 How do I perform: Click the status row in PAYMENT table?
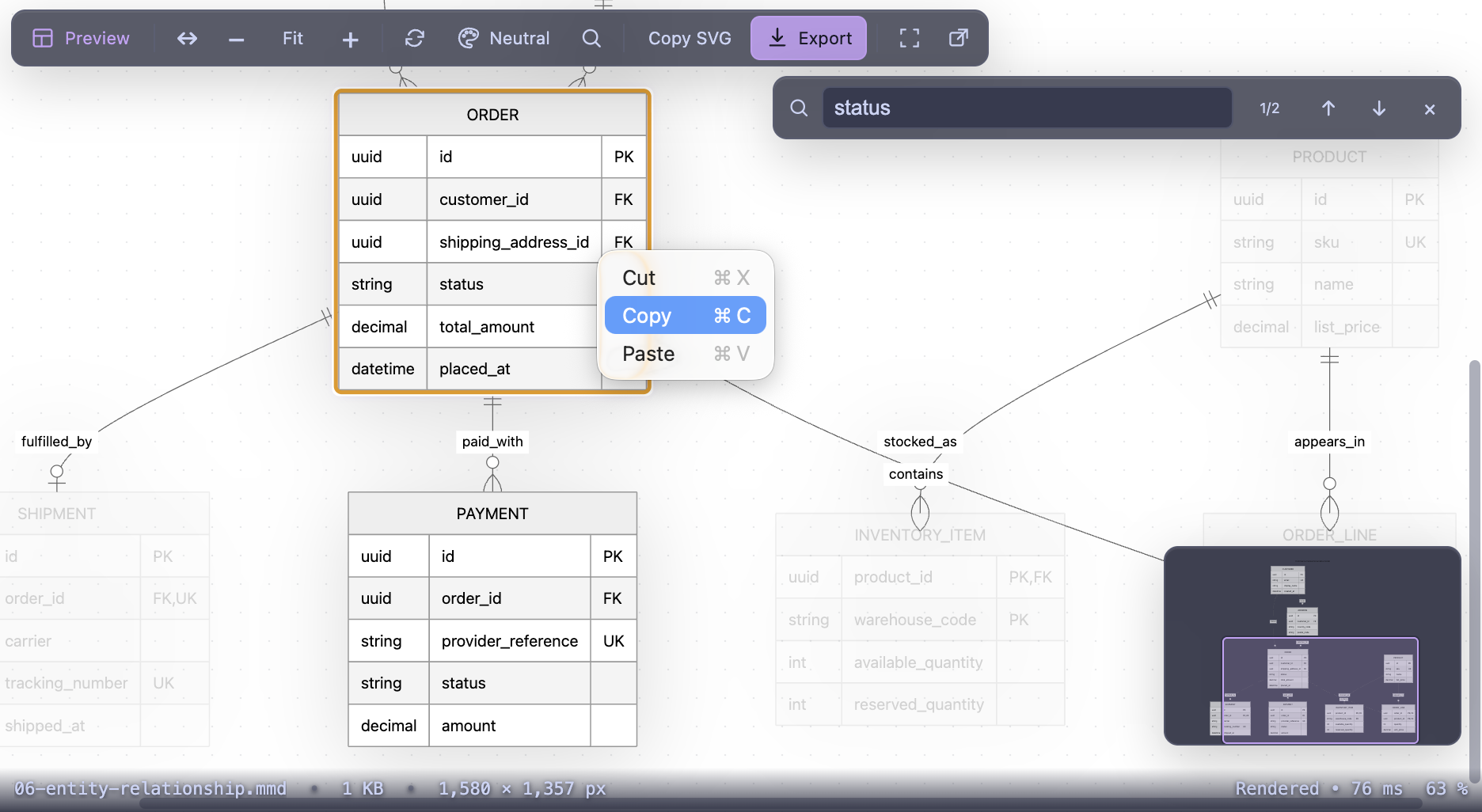[x=492, y=683]
